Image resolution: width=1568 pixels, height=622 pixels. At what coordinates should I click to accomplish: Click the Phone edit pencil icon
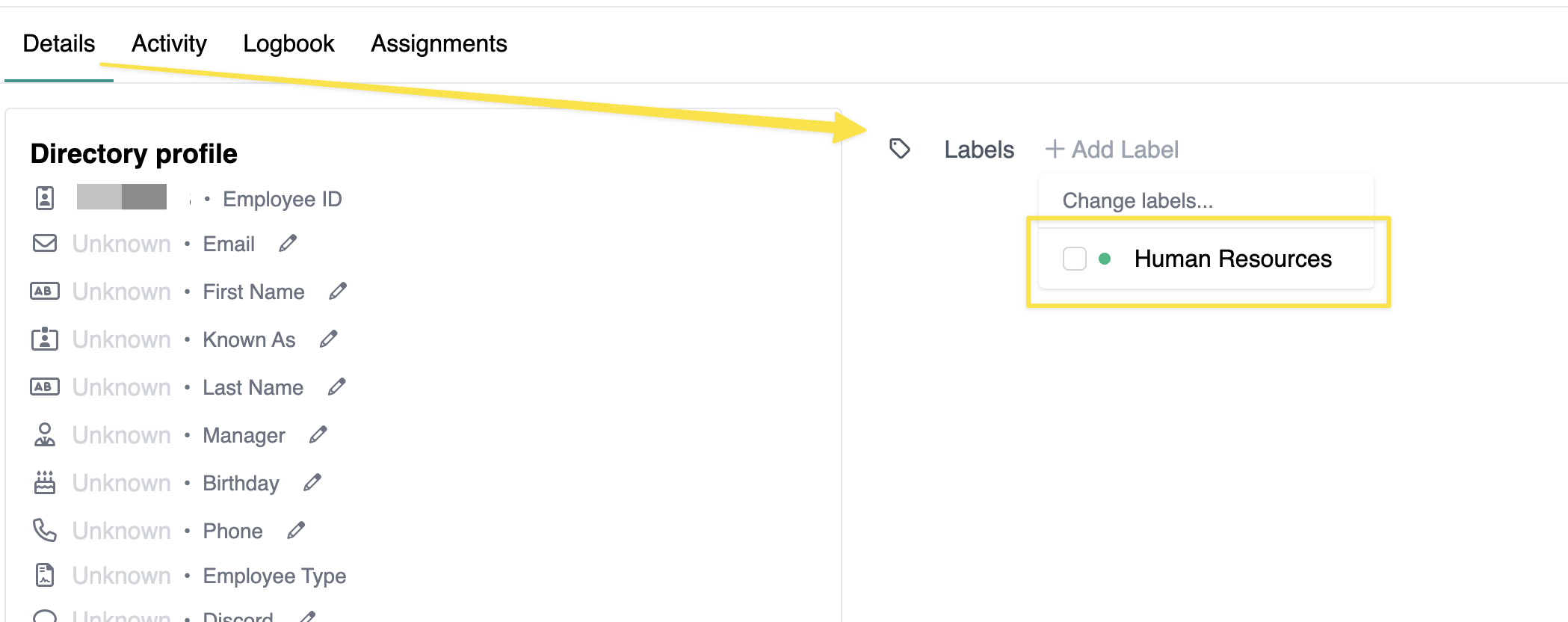coord(296,531)
